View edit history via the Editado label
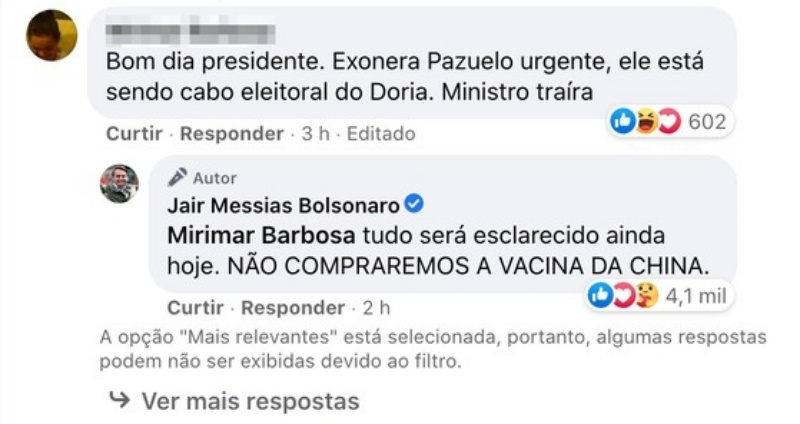The image size is (800, 424). (x=380, y=133)
